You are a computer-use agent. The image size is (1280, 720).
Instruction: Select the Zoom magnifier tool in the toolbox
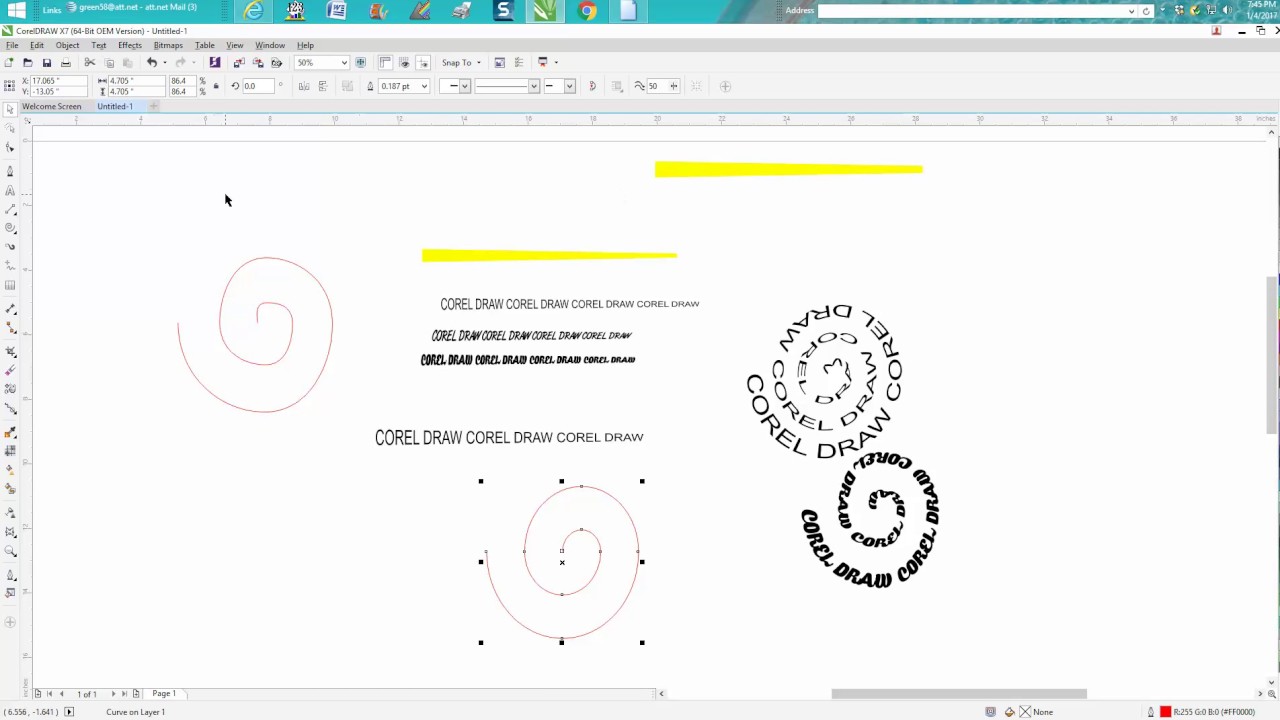click(x=10, y=551)
